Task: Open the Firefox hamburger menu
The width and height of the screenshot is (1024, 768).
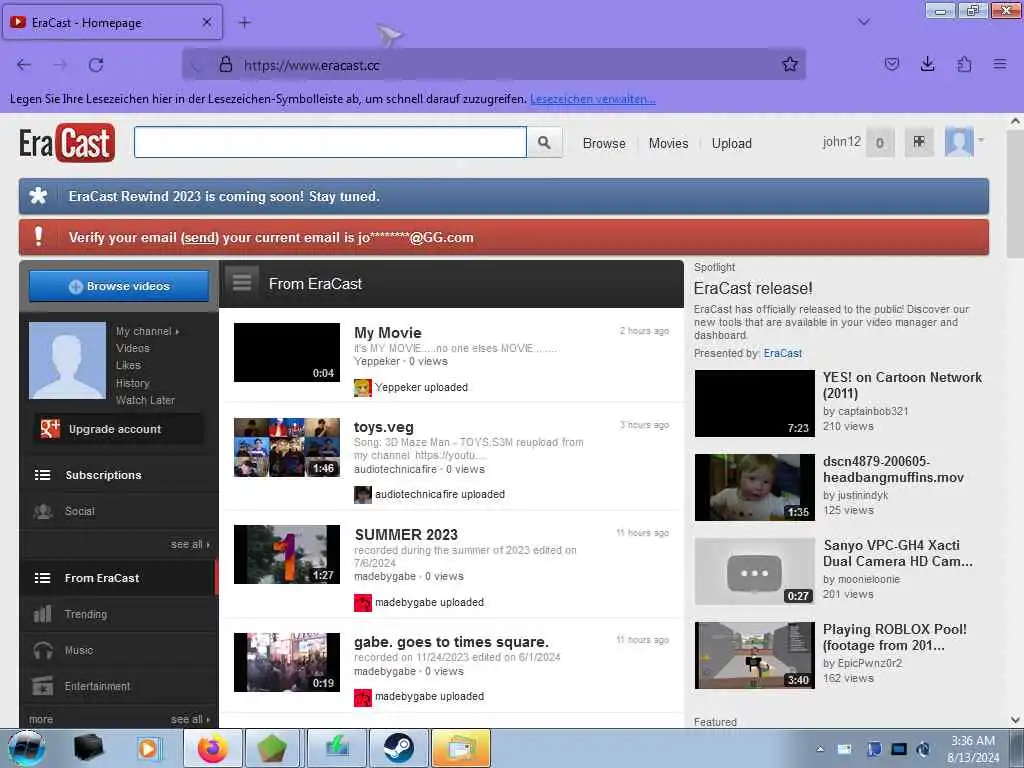Action: pos(1000,64)
